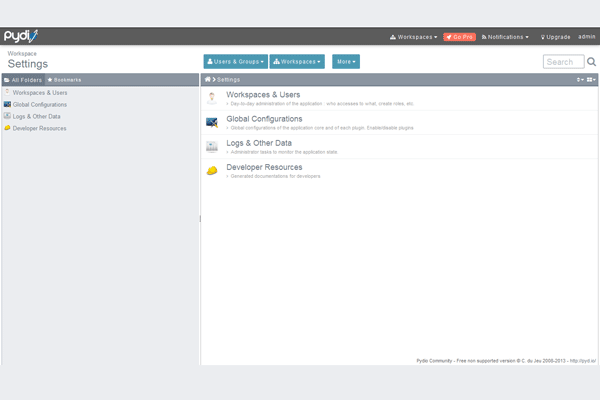Select Logs & Other Data in sidebar tree

(43, 116)
